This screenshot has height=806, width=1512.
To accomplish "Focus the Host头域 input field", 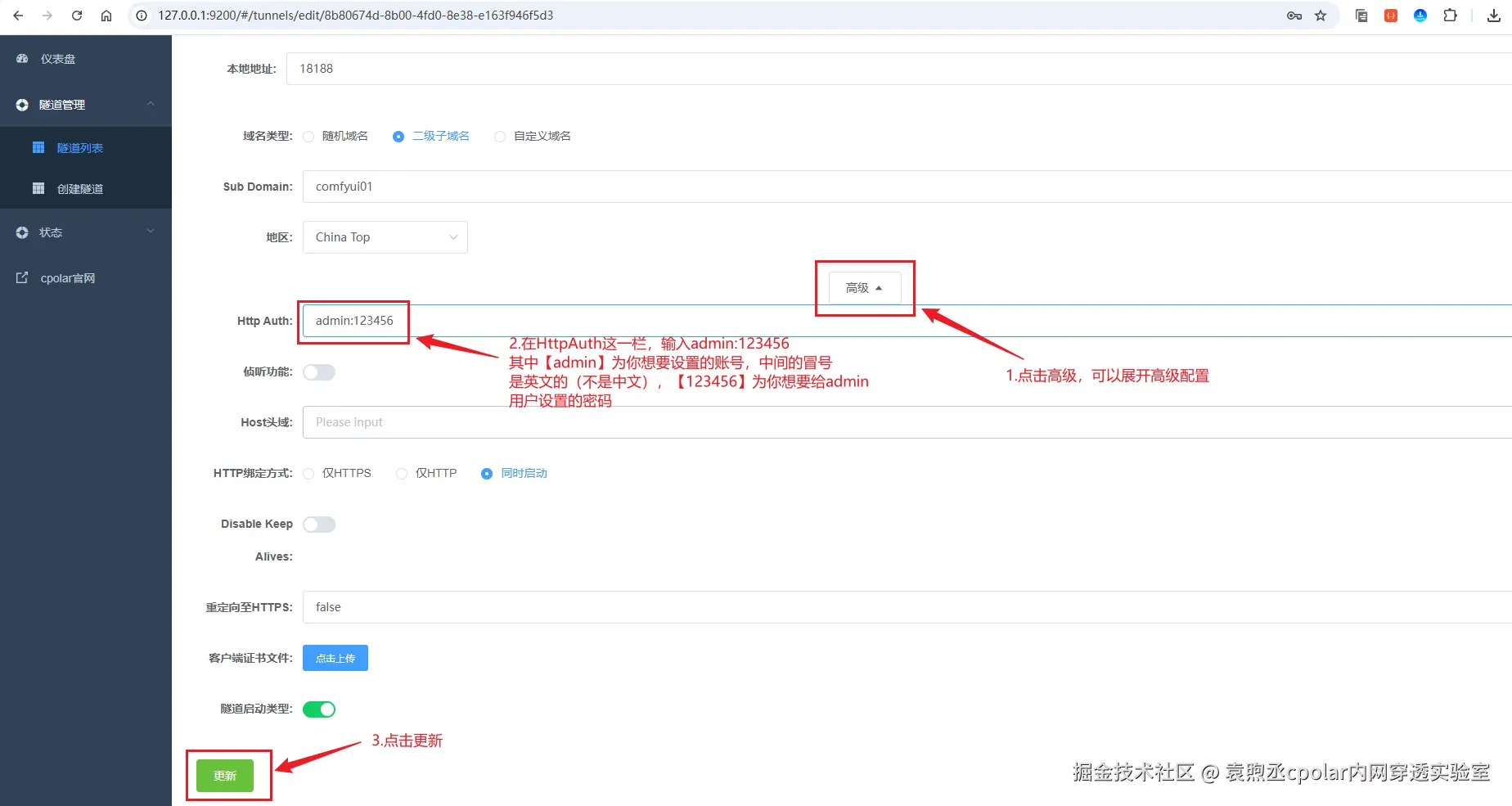I will (907, 422).
